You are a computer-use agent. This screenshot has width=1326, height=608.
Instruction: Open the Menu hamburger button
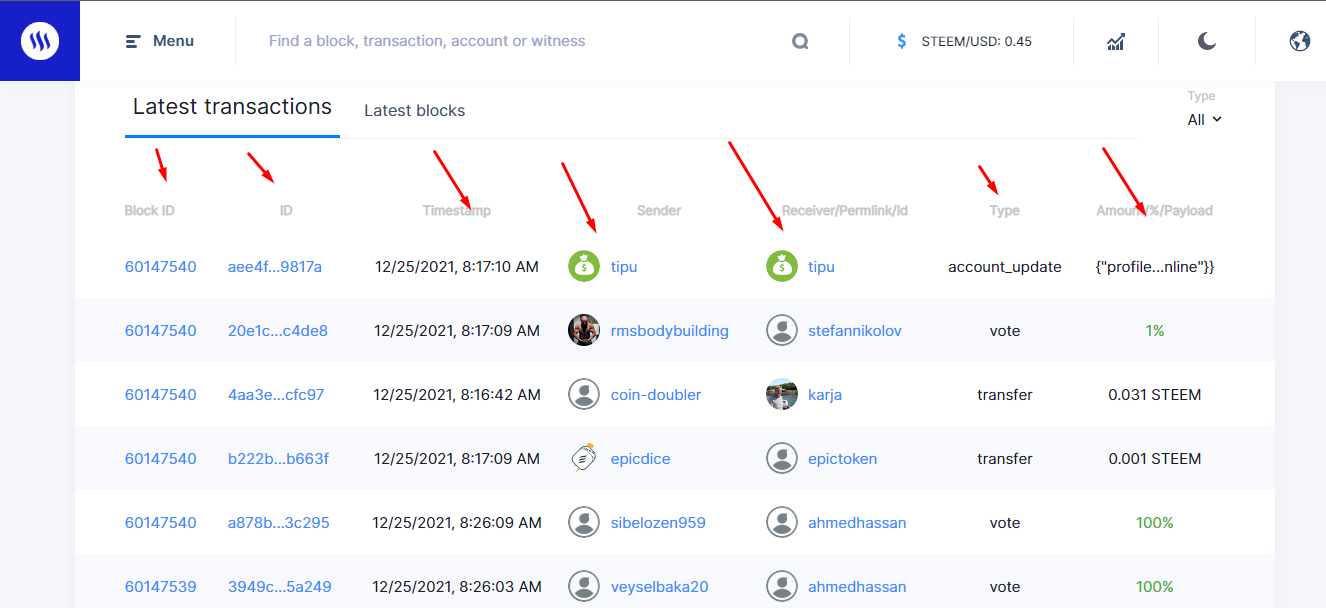[x=160, y=41]
